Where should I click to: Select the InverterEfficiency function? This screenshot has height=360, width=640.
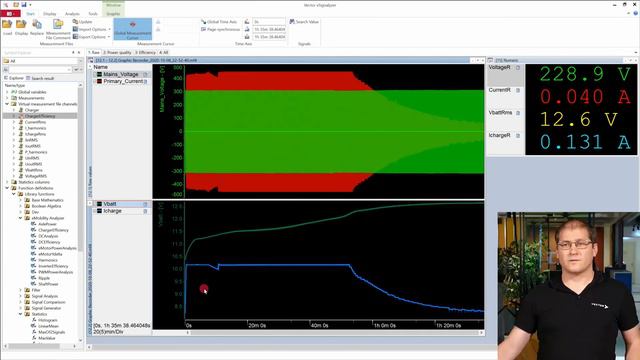53,266
